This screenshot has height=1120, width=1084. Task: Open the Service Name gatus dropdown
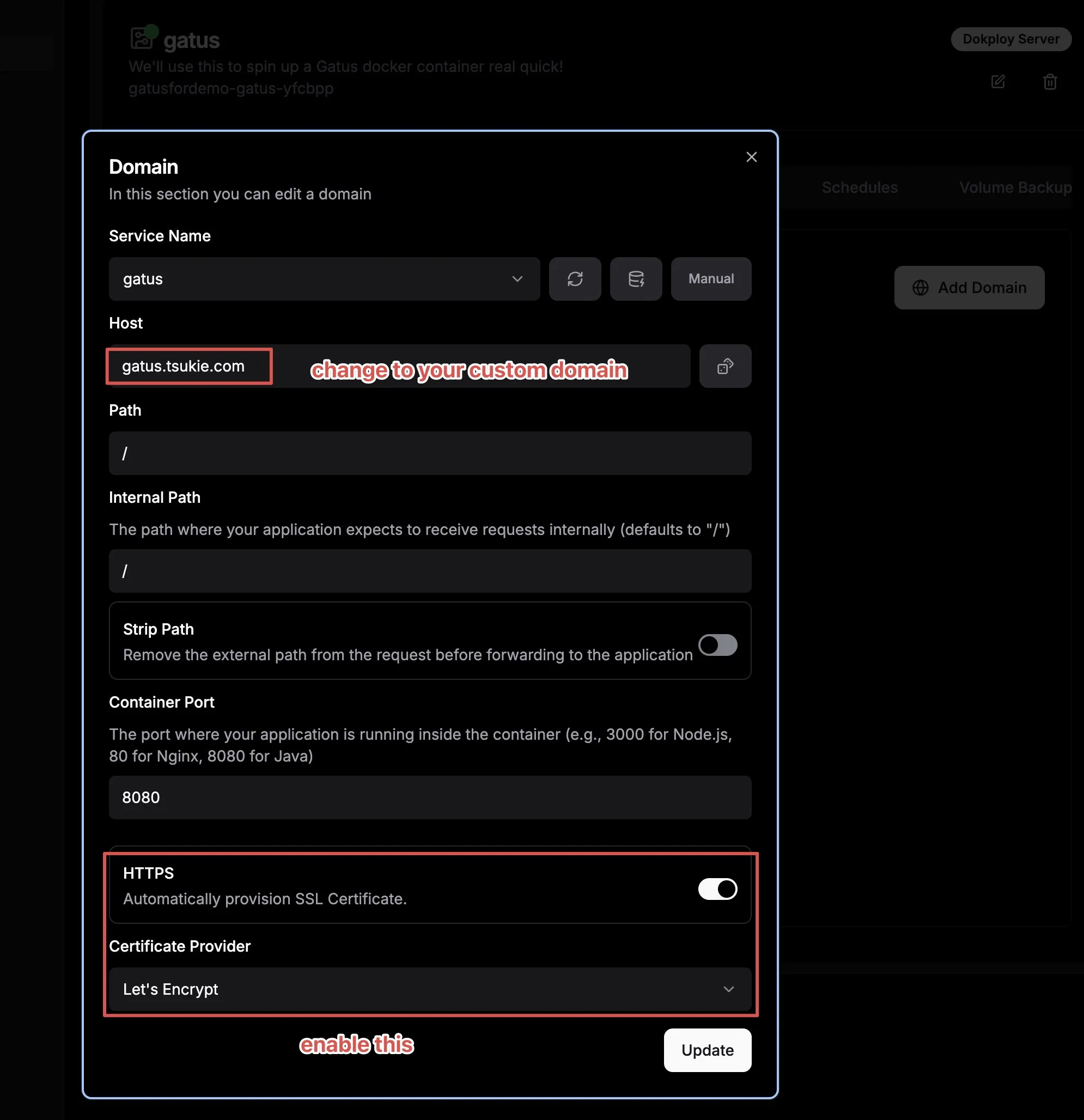[324, 279]
